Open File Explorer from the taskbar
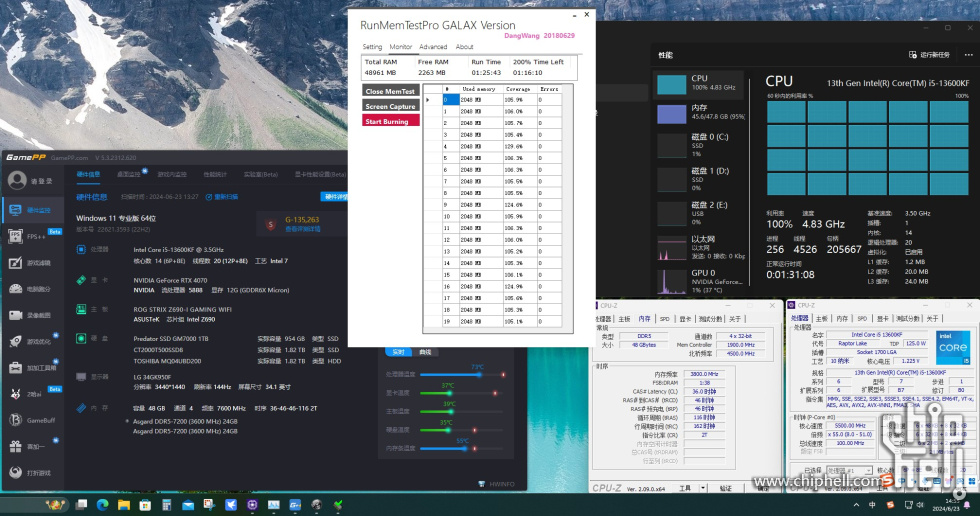Image resolution: width=980 pixels, height=516 pixels. point(124,504)
